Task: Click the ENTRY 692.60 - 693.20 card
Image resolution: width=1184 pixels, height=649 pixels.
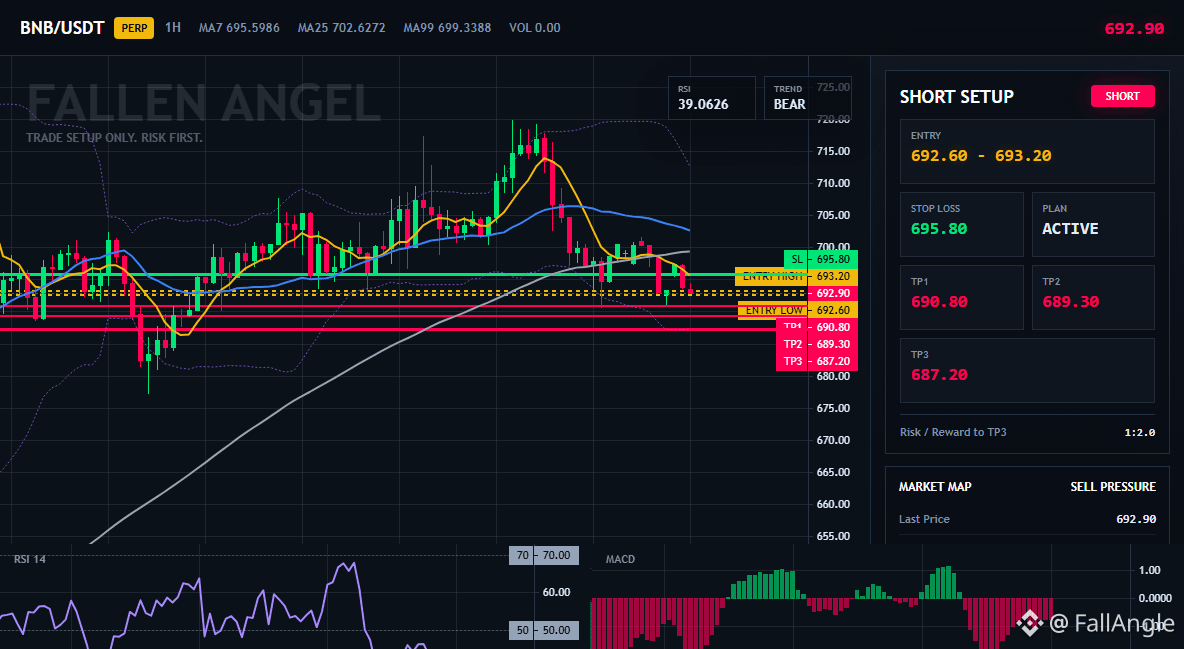Action: point(1027,151)
